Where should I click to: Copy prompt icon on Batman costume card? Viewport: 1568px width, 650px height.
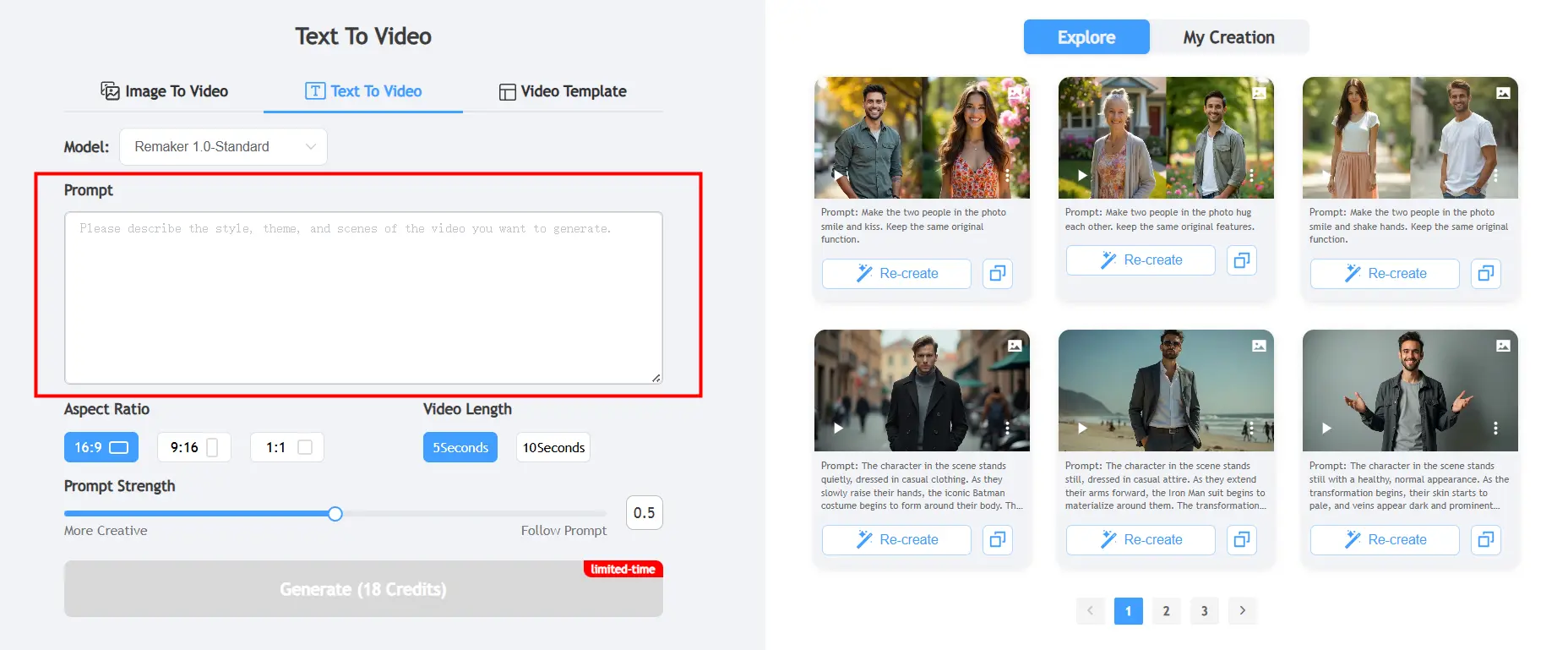click(998, 540)
